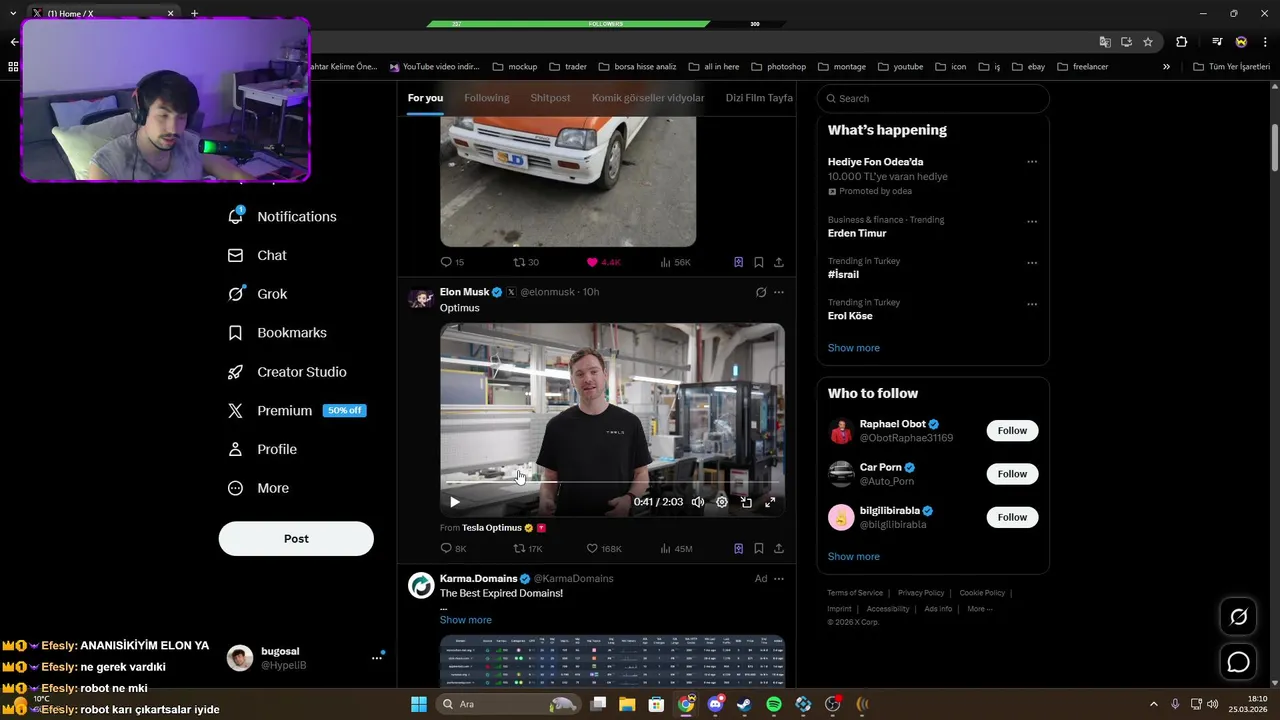The height and width of the screenshot is (720, 1280).
Task: Click the video progress bar
Action: coord(612,482)
